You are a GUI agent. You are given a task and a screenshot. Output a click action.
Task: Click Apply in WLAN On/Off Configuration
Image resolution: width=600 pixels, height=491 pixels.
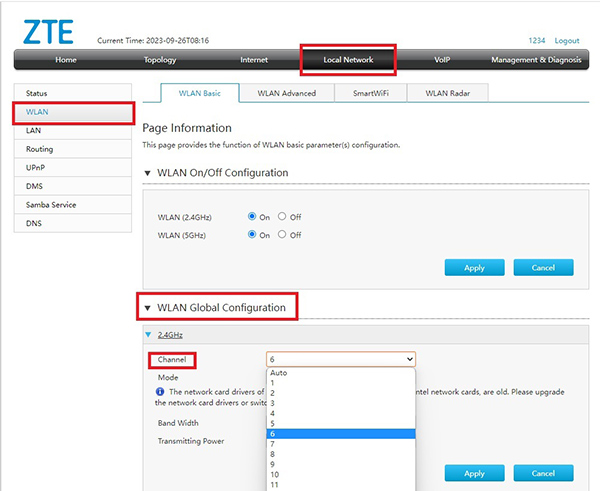pyautogui.click(x=474, y=268)
